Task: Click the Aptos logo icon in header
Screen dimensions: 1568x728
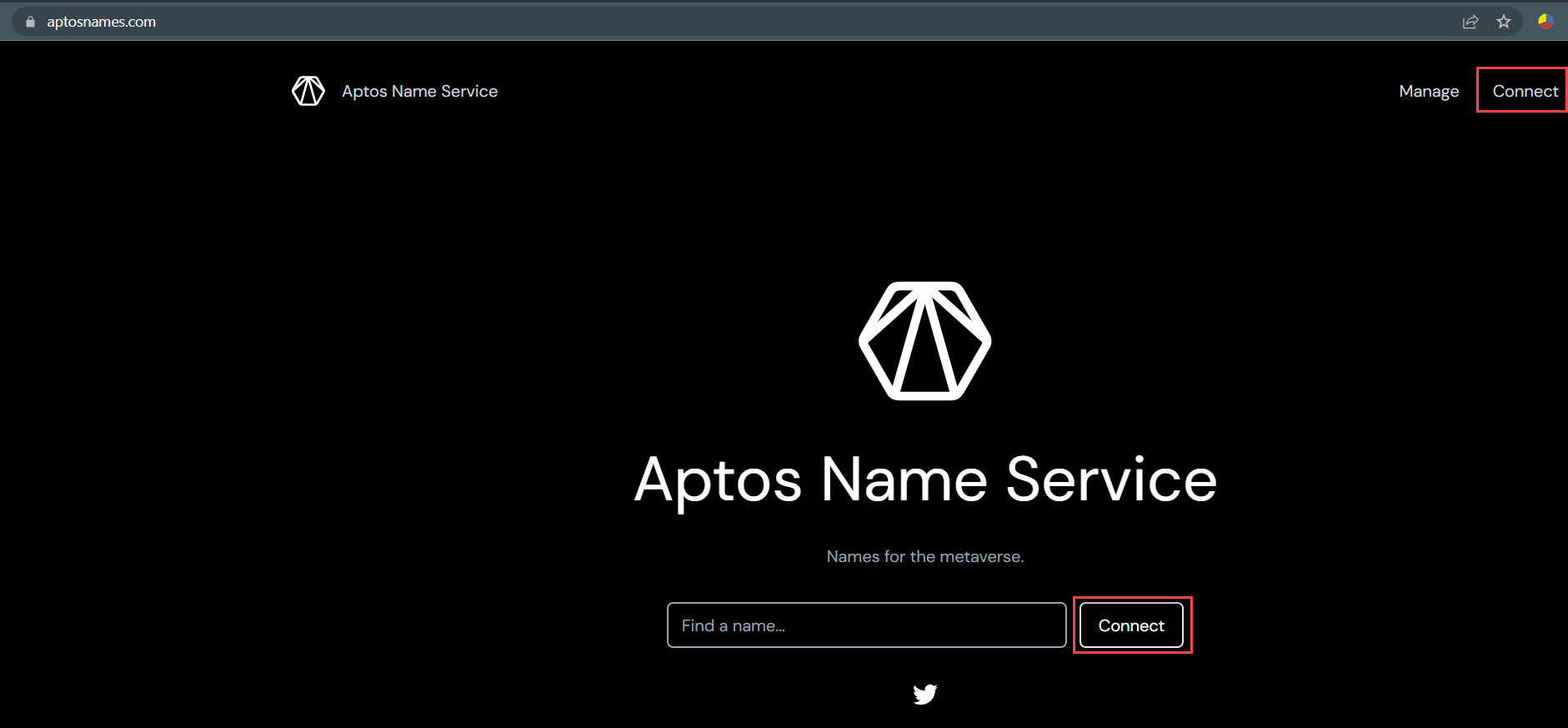Action: (x=308, y=91)
